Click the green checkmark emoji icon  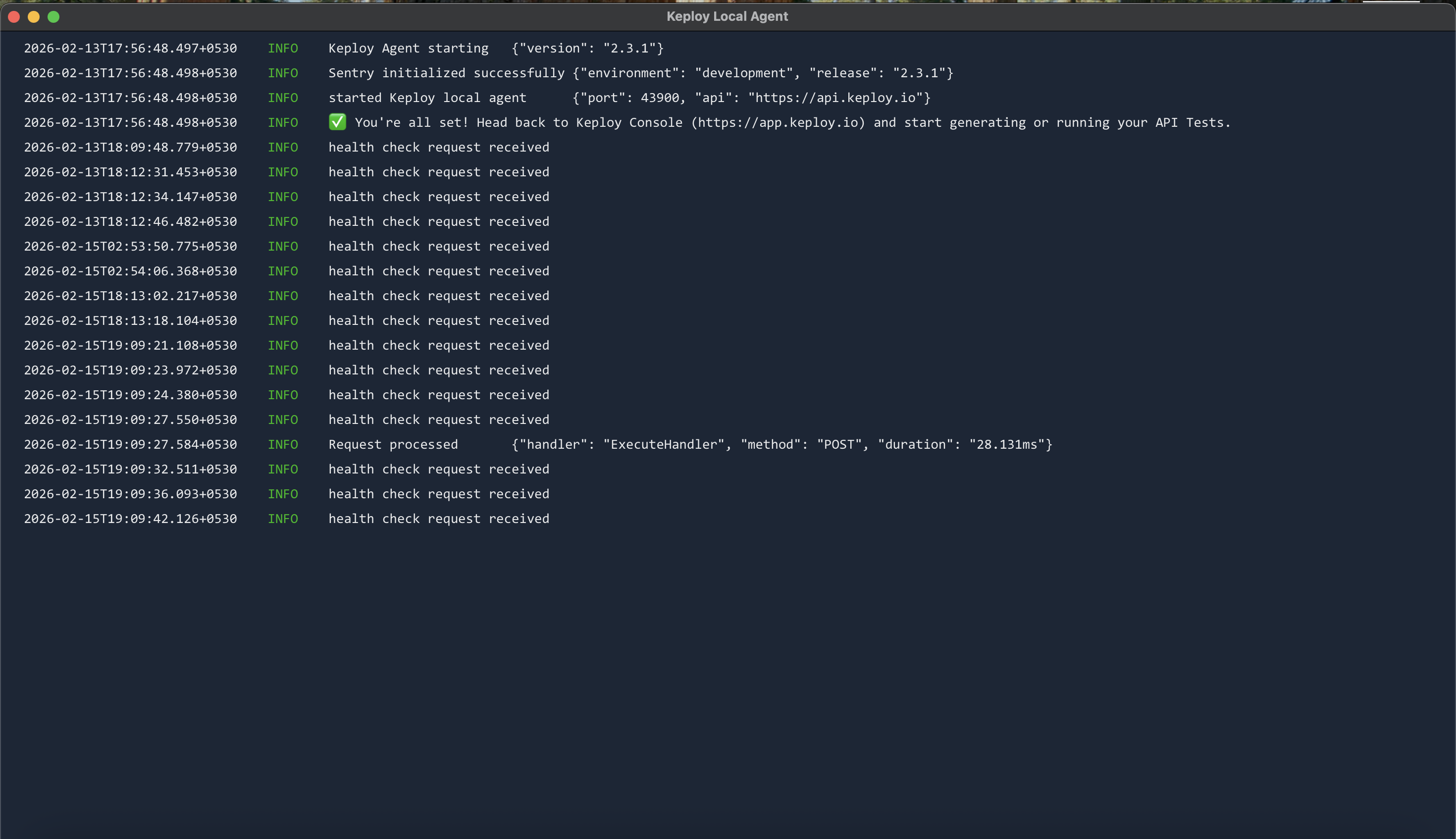(x=337, y=122)
